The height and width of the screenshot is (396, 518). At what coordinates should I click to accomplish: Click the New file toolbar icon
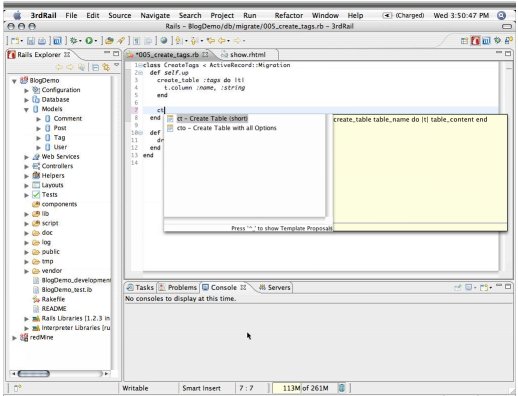(x=15, y=41)
